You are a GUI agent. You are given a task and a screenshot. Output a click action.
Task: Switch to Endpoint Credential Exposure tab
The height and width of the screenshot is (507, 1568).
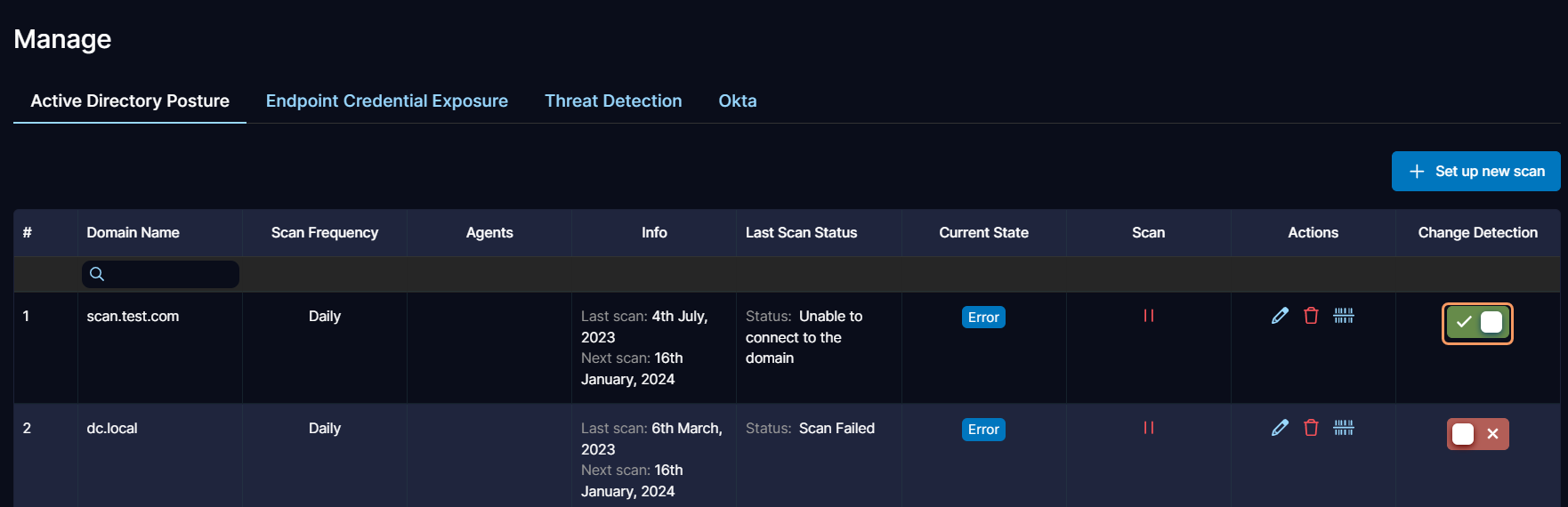(386, 101)
